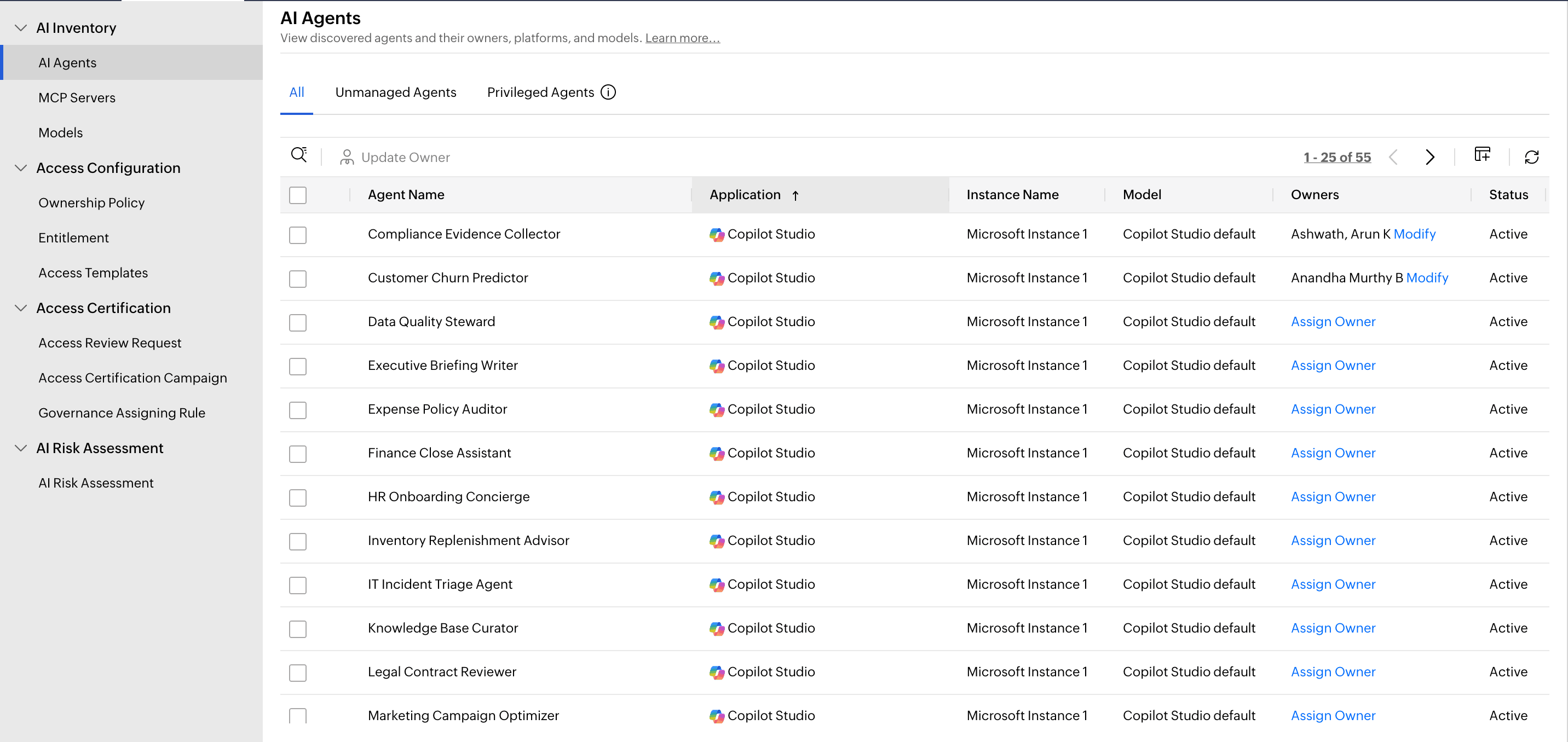Viewport: 1568px width, 742px height.
Task: Click the Privileged Agents info icon
Action: 608,92
